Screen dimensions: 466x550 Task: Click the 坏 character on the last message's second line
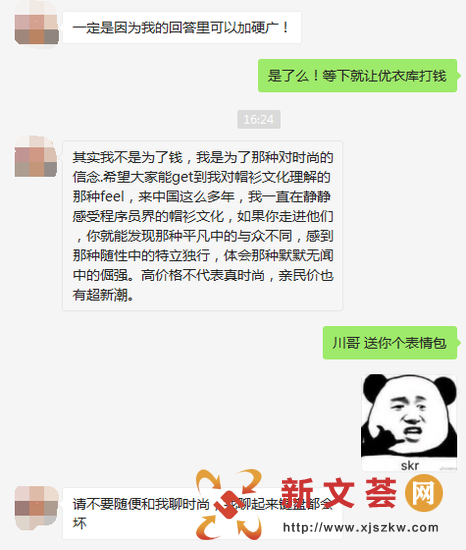(80, 523)
